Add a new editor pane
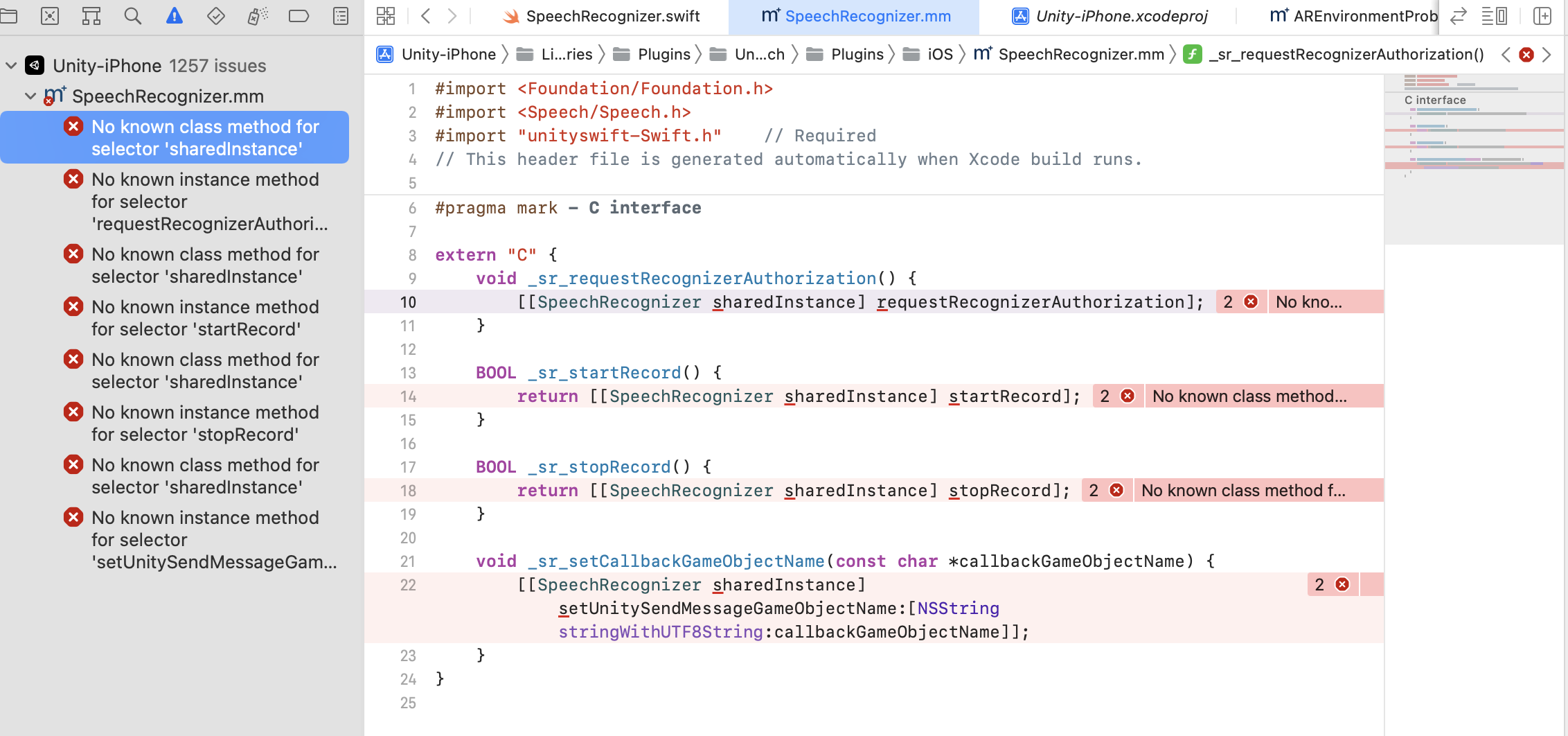The image size is (1568, 736). [x=1542, y=16]
